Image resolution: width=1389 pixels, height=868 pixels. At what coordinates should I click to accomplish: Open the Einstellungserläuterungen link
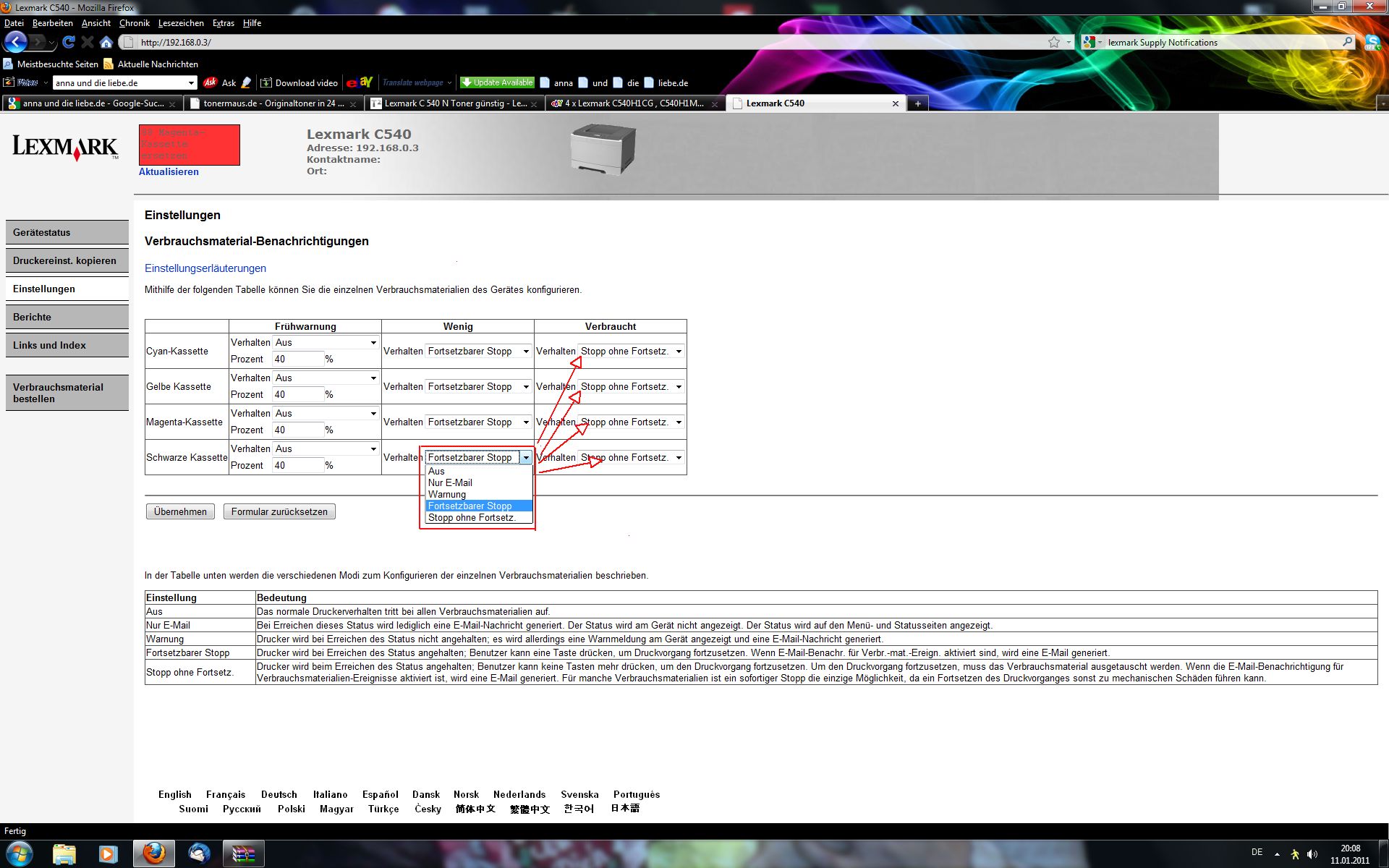(x=205, y=268)
